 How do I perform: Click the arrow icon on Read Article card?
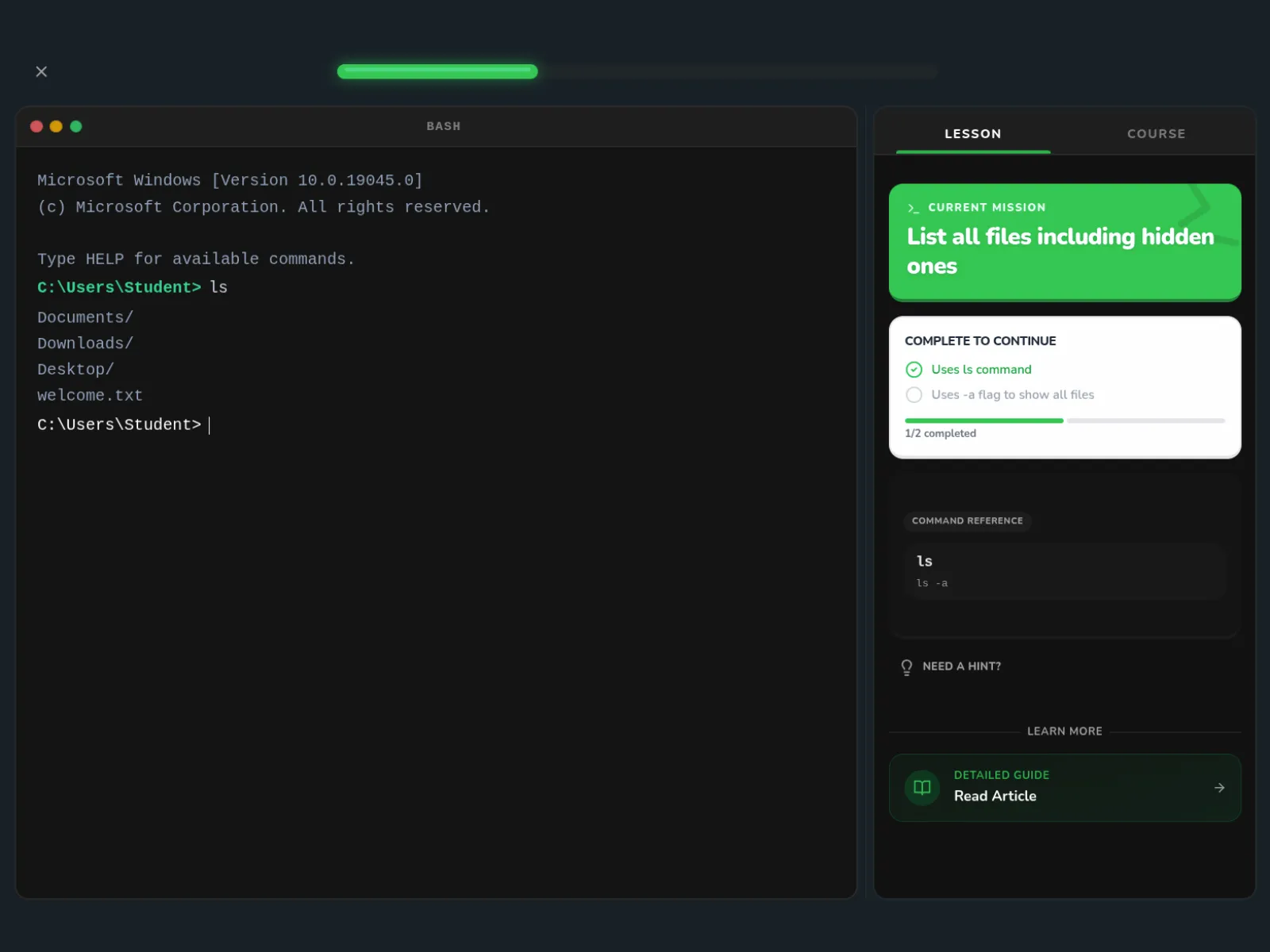(1219, 788)
